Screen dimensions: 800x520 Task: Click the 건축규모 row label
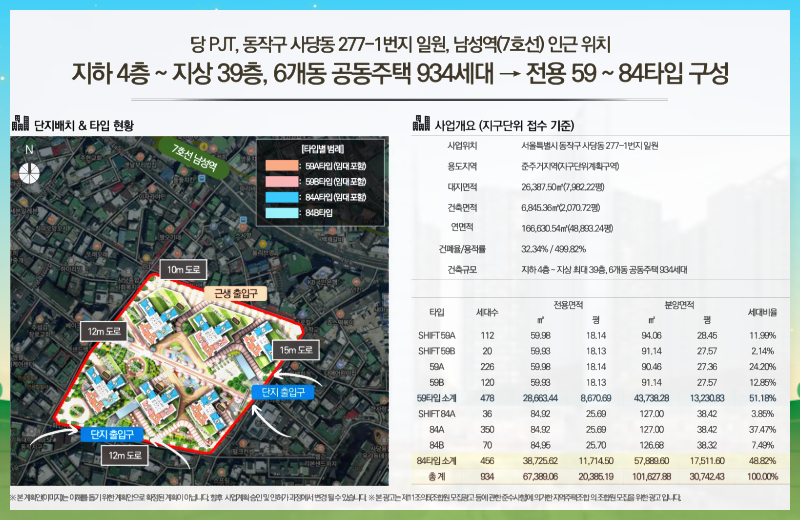tap(462, 269)
